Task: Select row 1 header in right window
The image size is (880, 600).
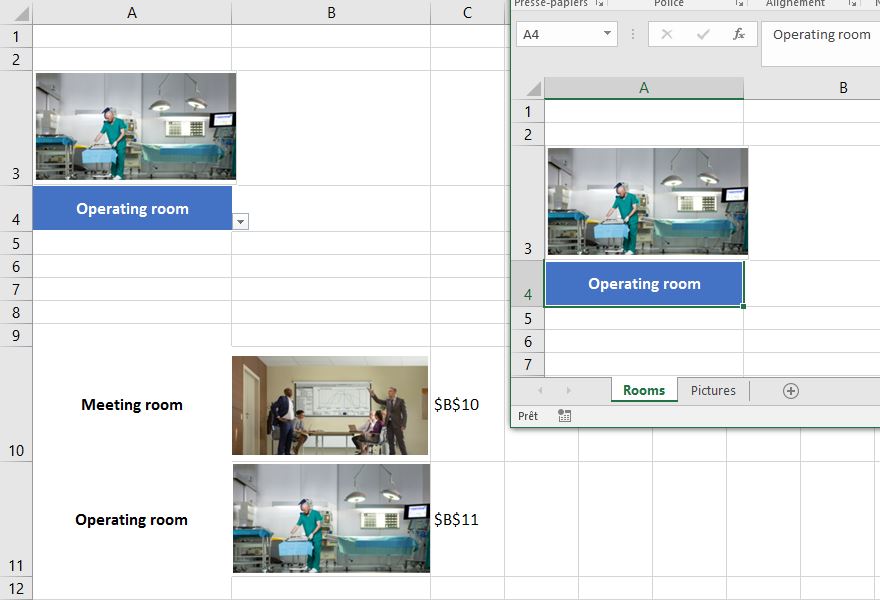Action: coord(528,111)
